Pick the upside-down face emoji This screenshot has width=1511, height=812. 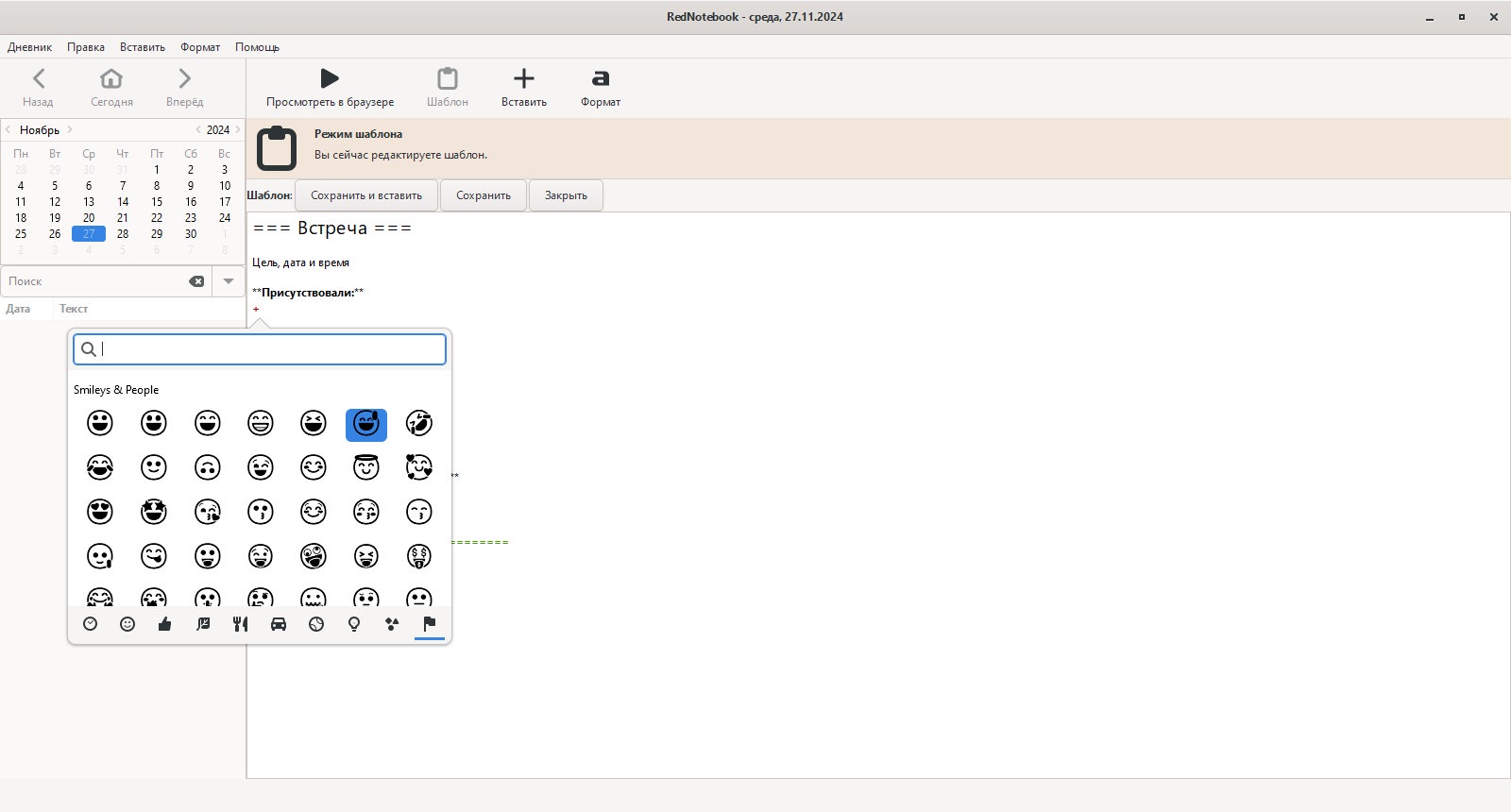point(207,467)
